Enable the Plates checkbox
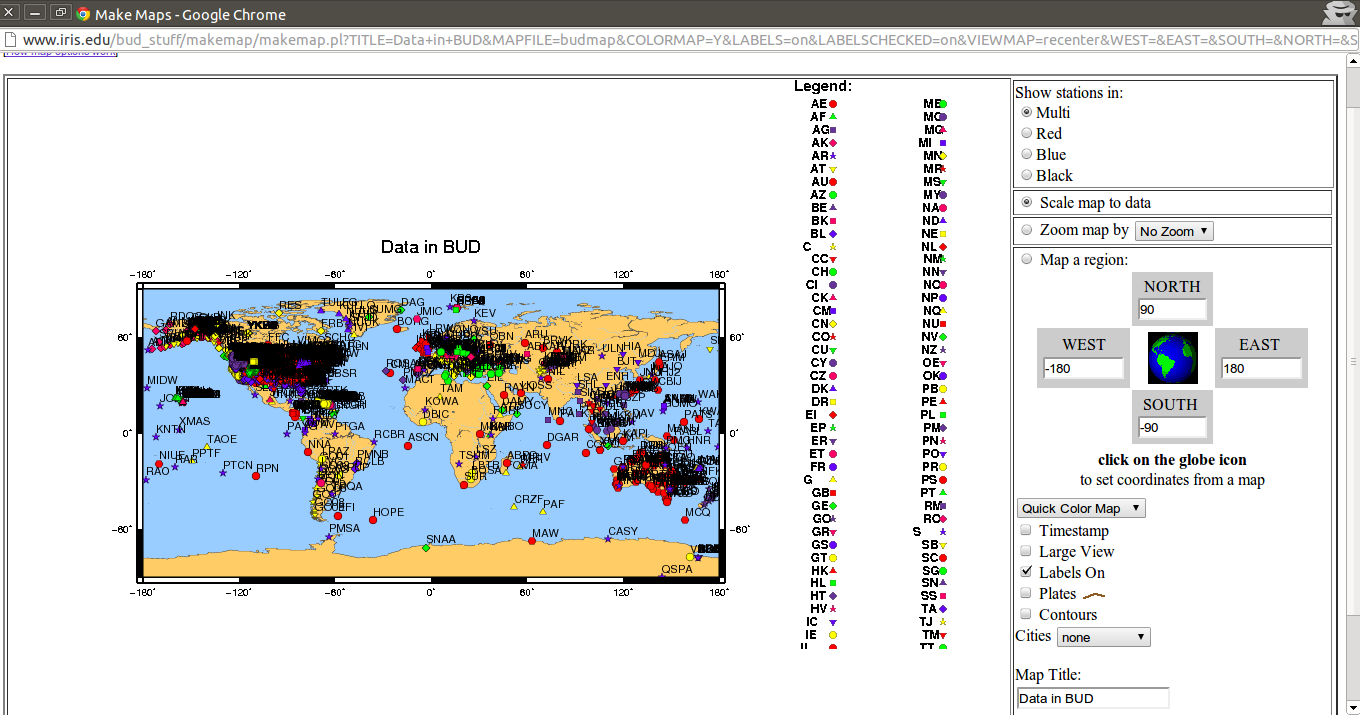This screenshot has width=1360, height=715. 1026,593
